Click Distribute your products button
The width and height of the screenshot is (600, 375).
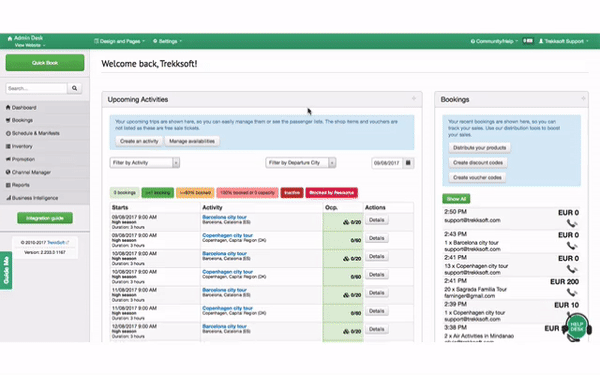tap(479, 148)
